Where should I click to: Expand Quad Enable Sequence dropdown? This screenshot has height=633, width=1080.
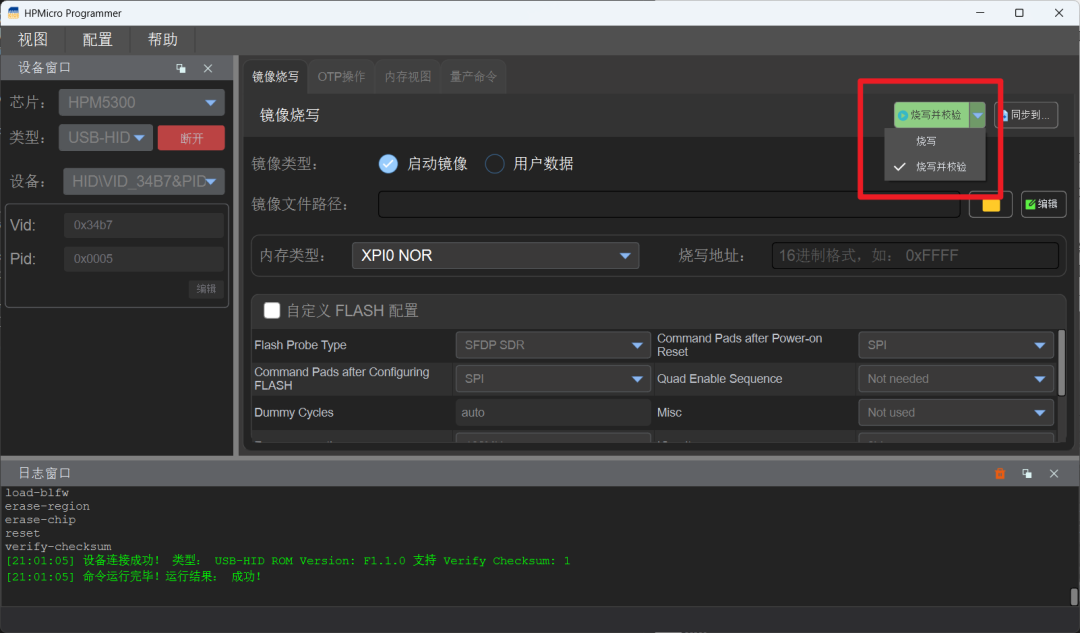[x=955, y=379]
